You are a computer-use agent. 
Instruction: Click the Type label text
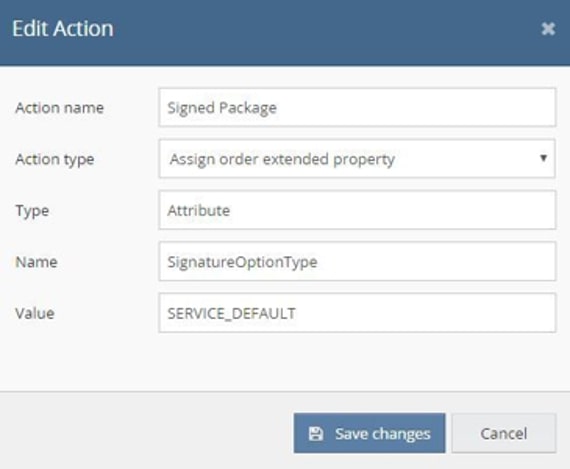[32, 211]
